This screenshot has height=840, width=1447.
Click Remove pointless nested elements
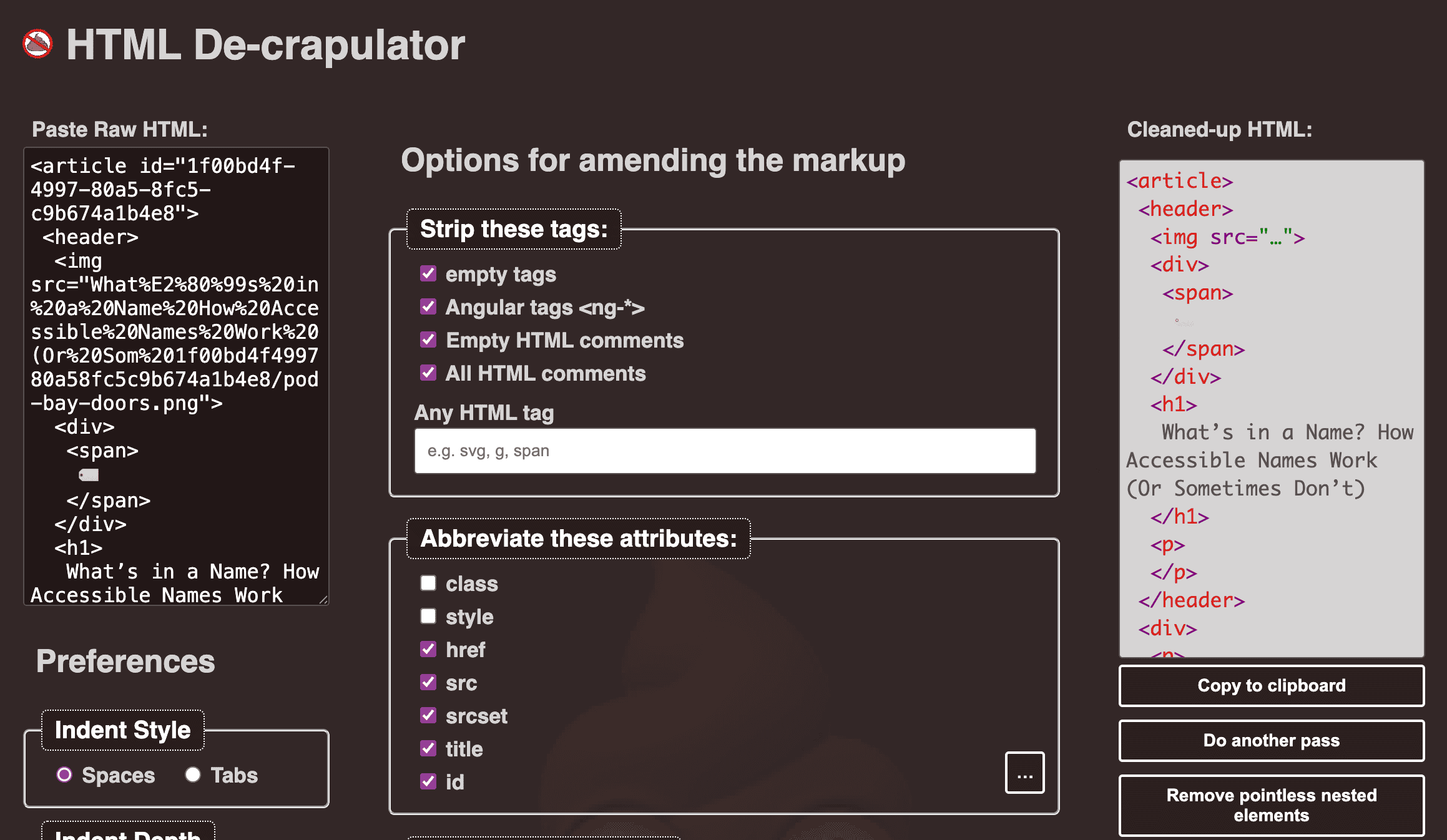click(1271, 805)
